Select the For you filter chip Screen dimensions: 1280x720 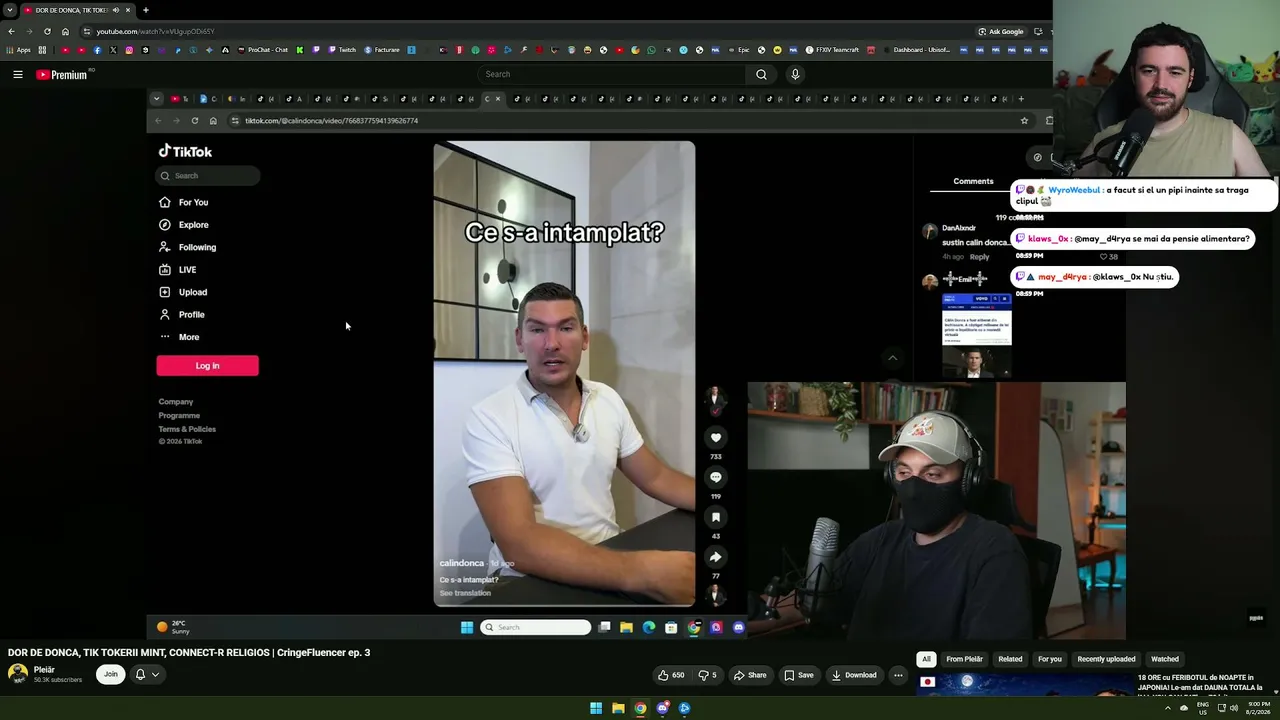click(1049, 659)
